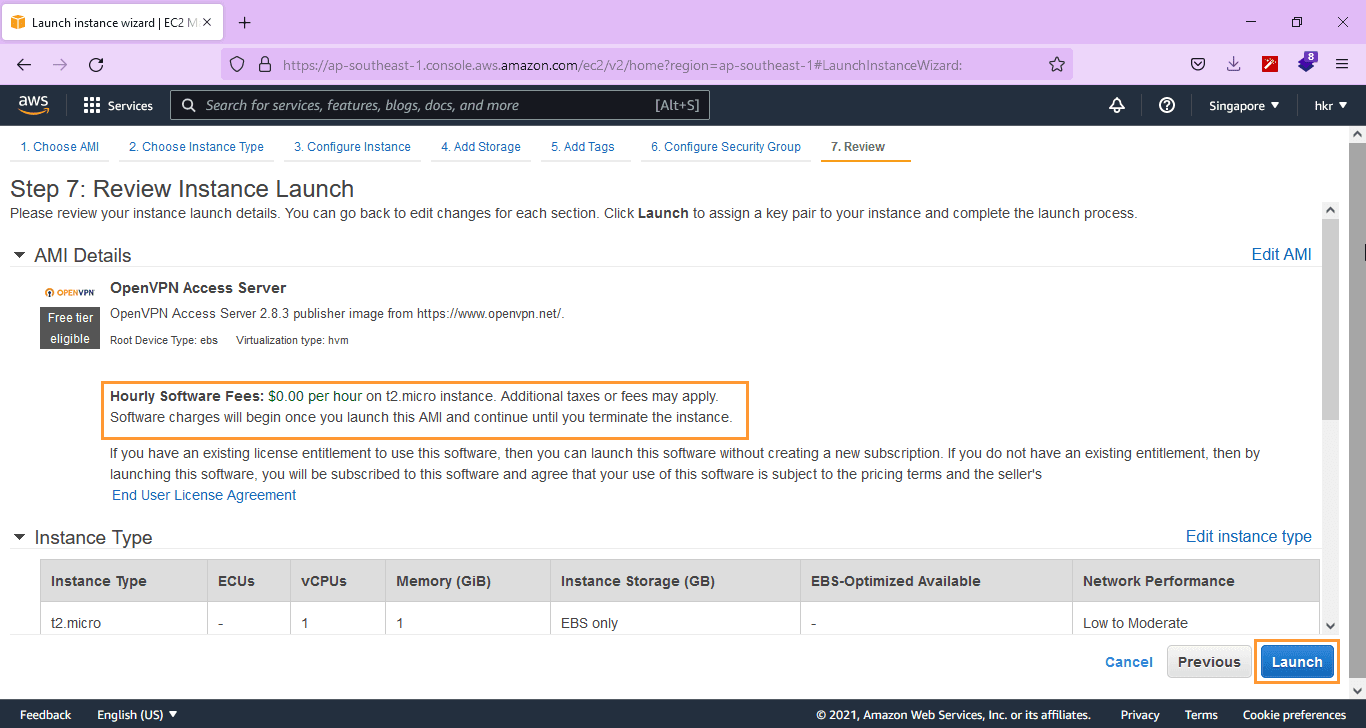Click the Launch button

[x=1297, y=662]
